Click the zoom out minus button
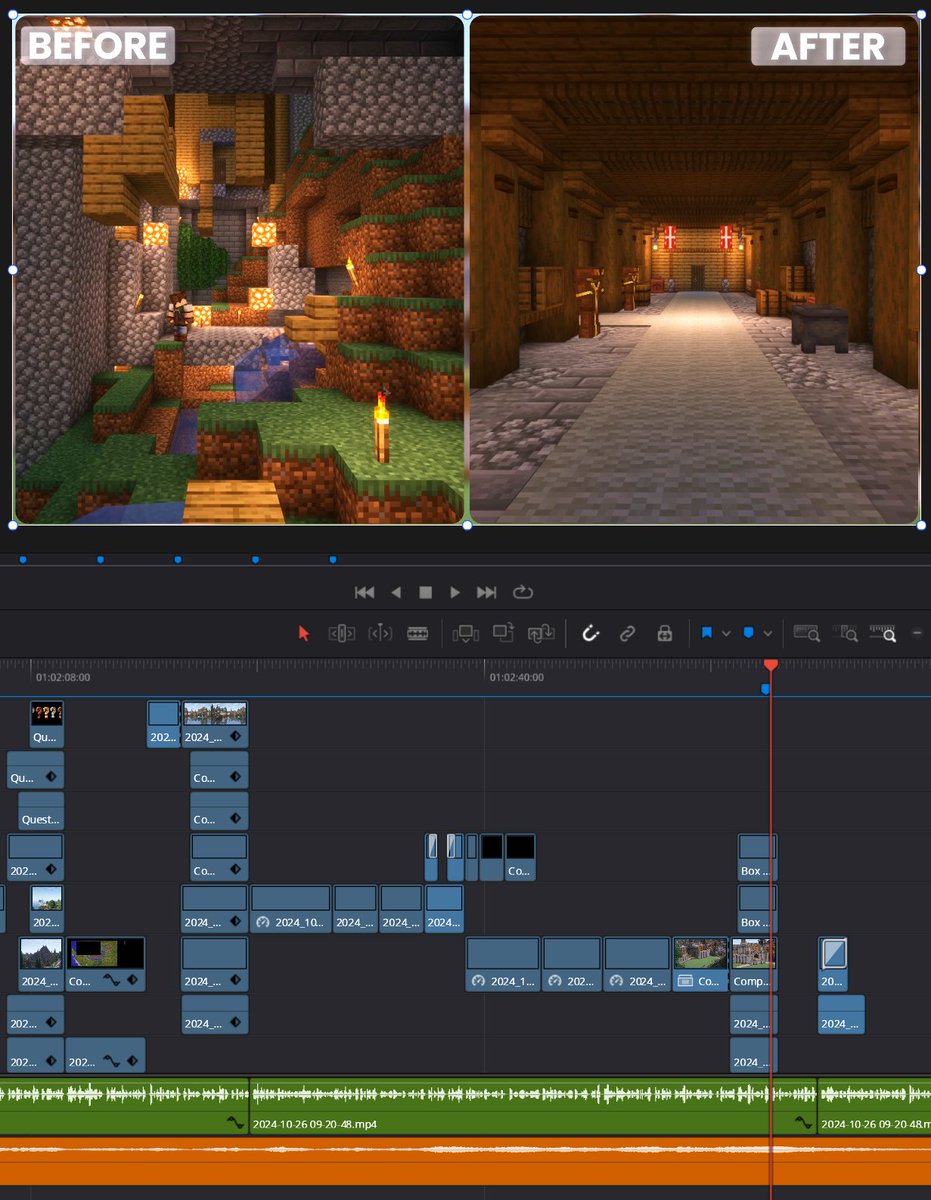This screenshot has height=1200, width=931. 917,633
